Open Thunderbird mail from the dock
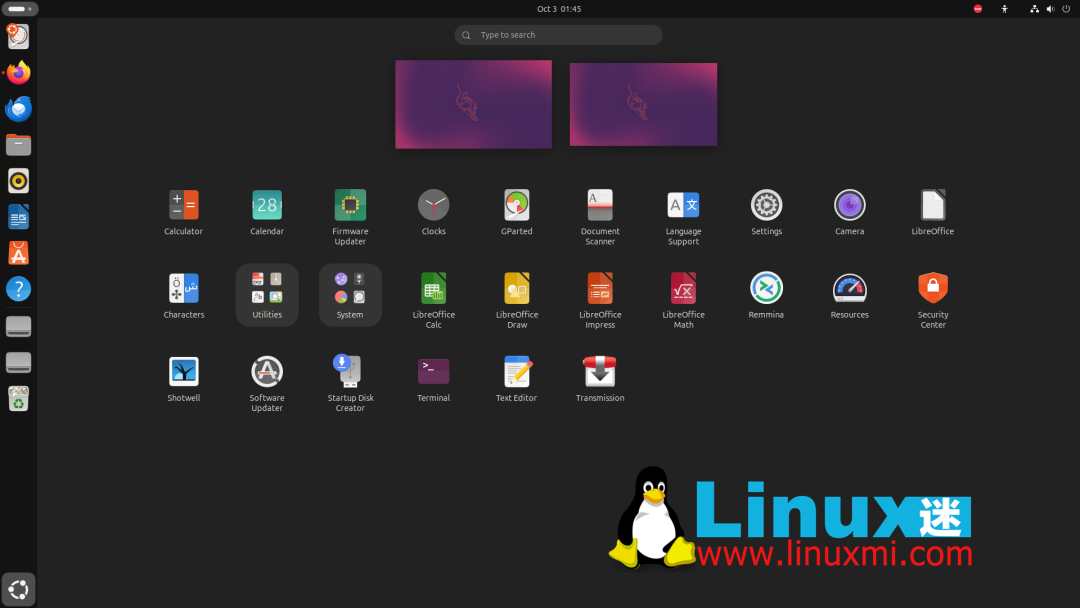The image size is (1080, 608). (19, 109)
